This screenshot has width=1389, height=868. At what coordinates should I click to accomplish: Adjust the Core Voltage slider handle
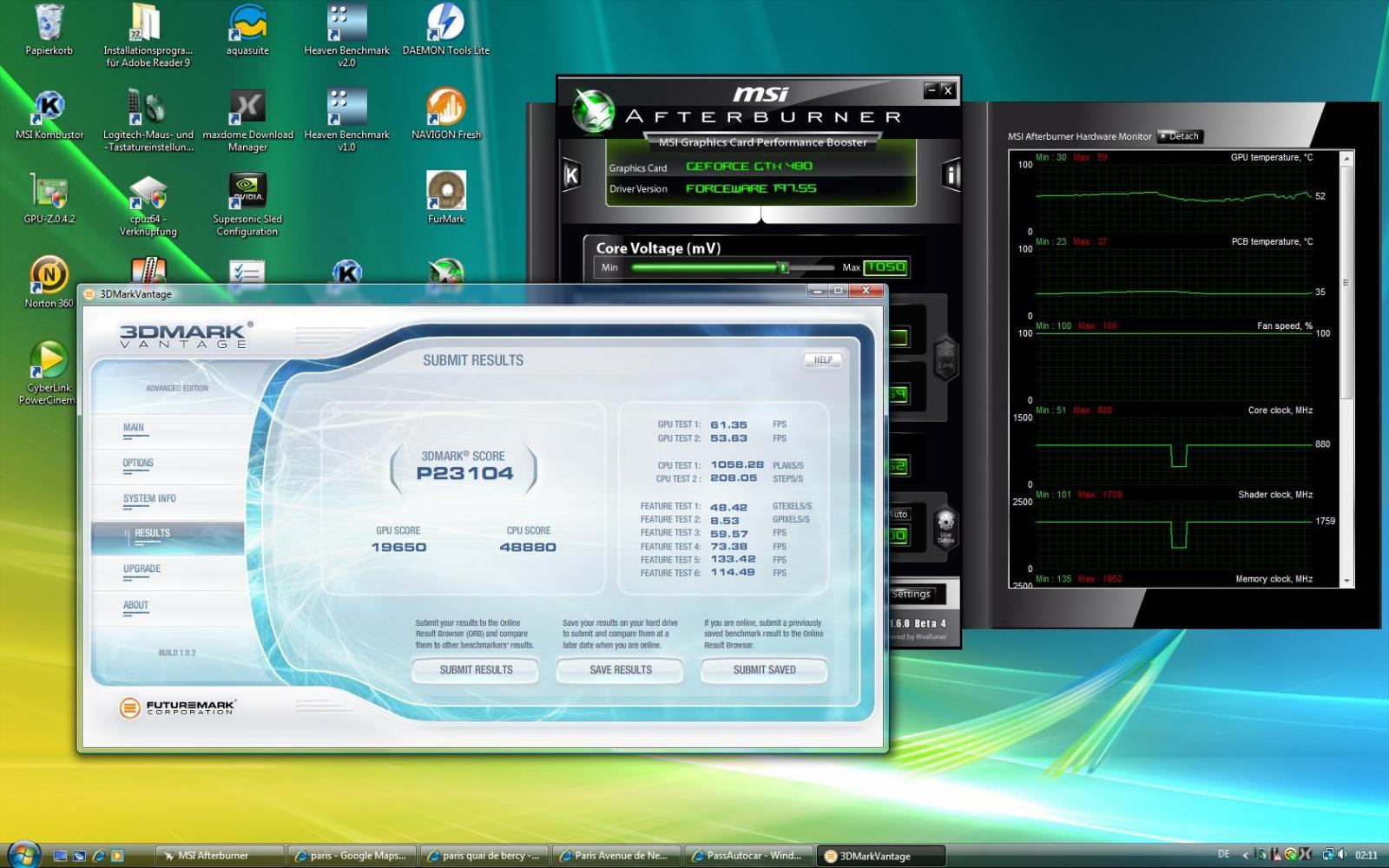coord(783,267)
